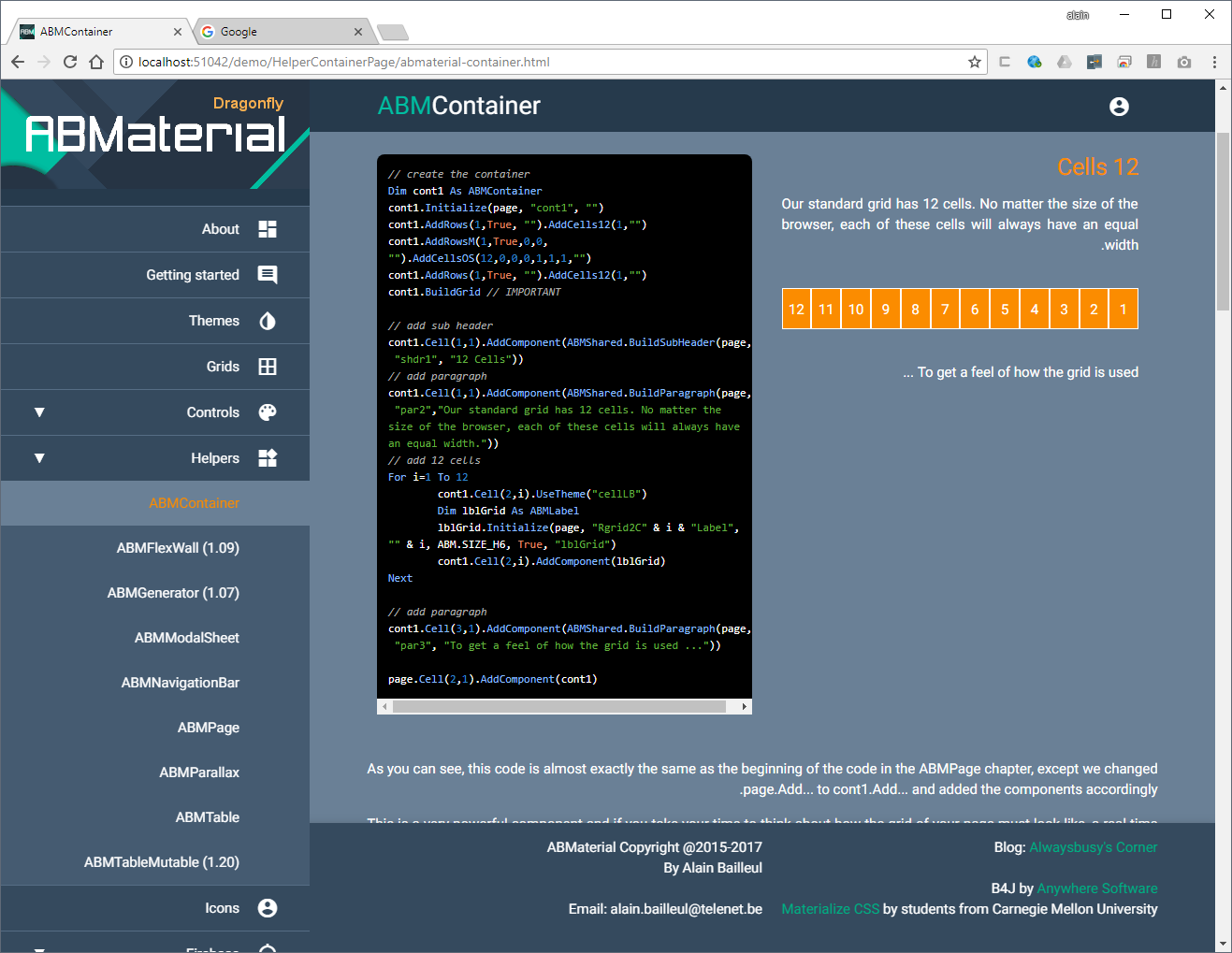Click orange grid cell number 12
The width and height of the screenshot is (1232, 953).
pos(796,310)
